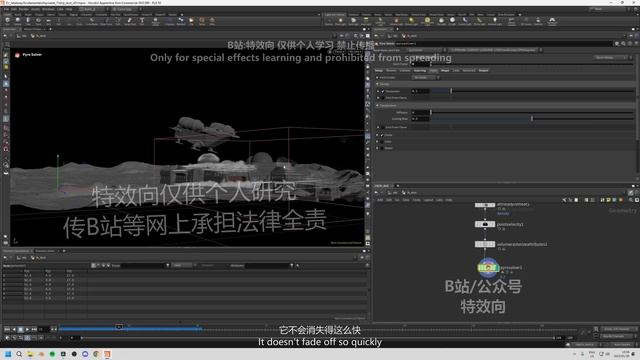
Task: Add a Camera from the lights shelf
Action: 329,21
